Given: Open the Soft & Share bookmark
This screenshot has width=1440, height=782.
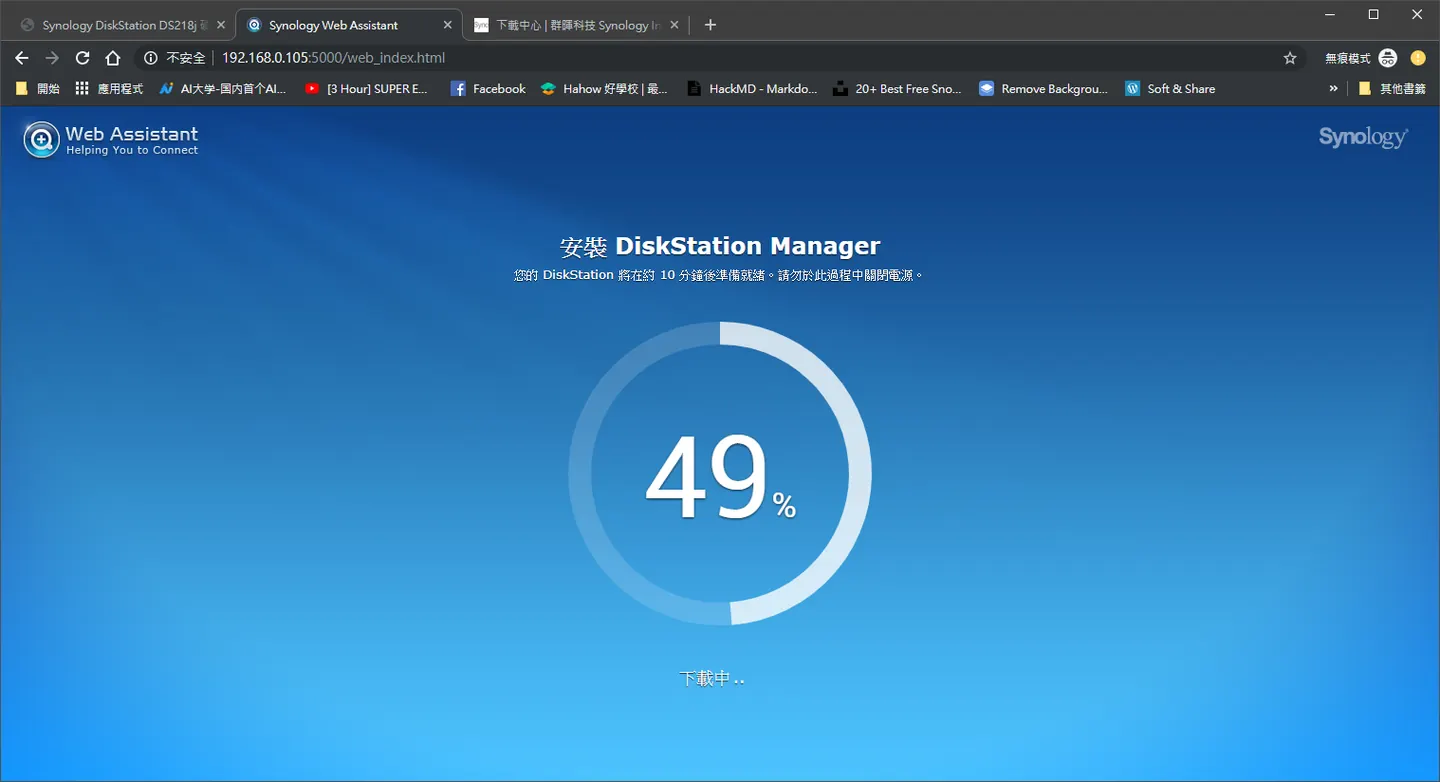Looking at the screenshot, I should pos(1170,89).
